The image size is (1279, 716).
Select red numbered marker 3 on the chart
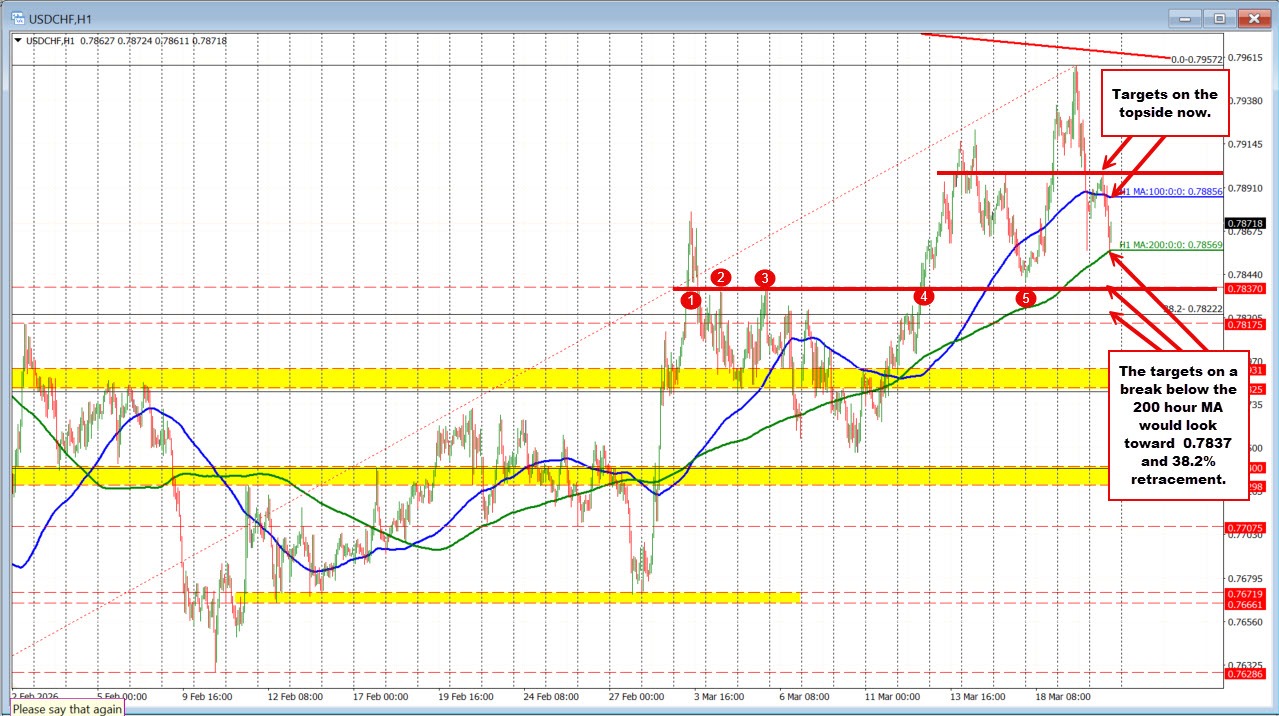point(764,279)
